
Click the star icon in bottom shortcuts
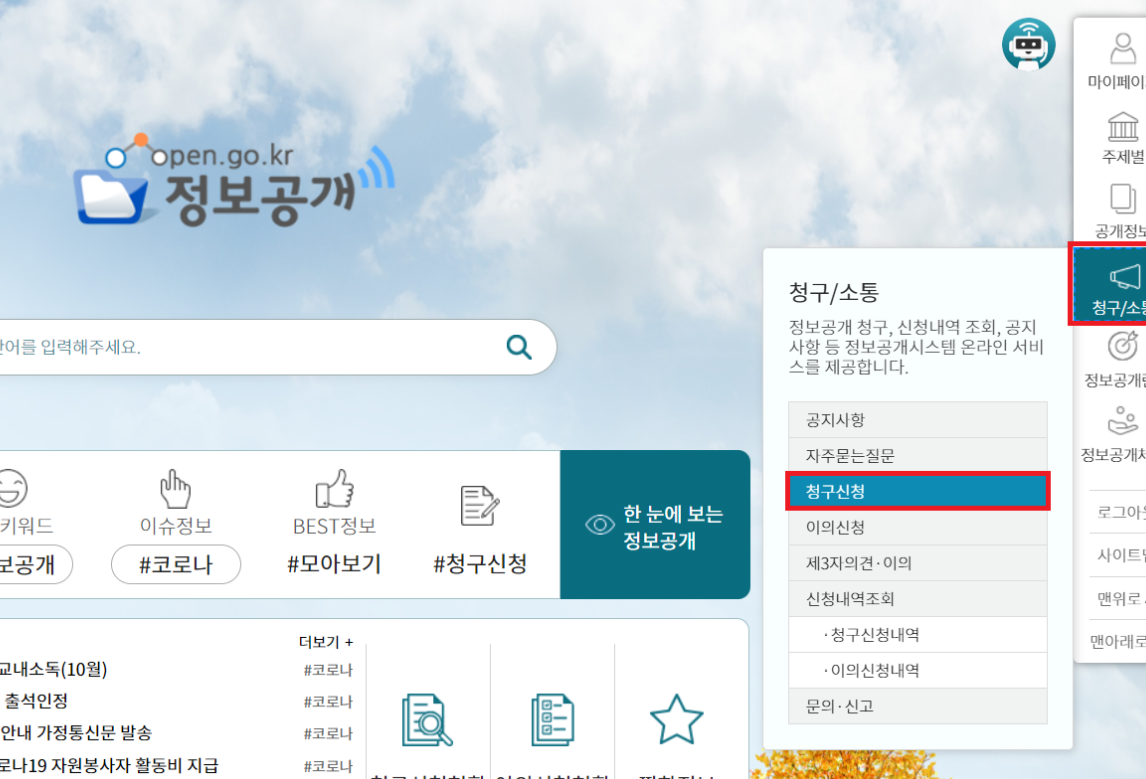point(676,718)
